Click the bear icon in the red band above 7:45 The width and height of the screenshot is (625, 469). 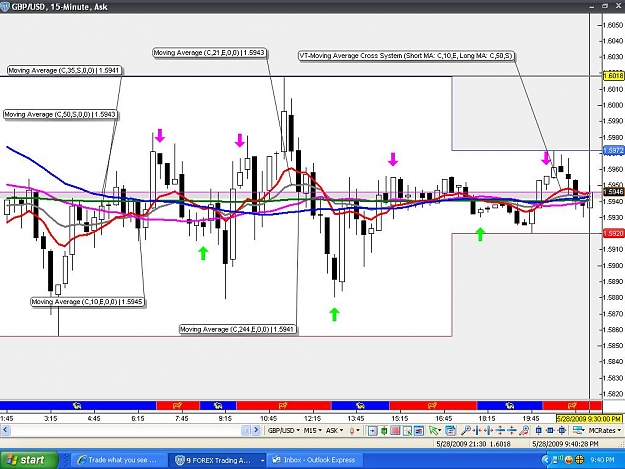[x=177, y=406]
